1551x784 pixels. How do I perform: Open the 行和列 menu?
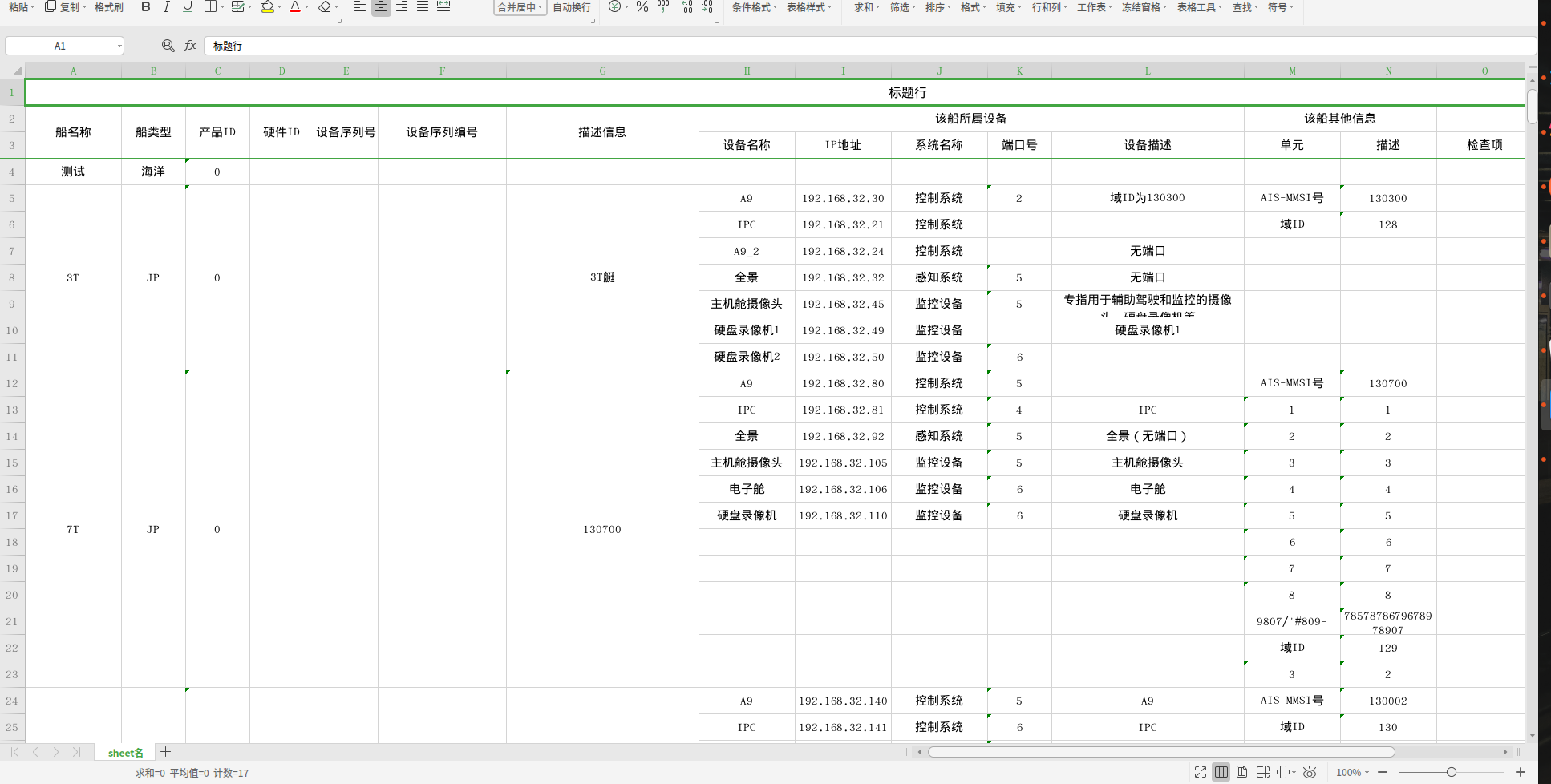tap(1050, 7)
